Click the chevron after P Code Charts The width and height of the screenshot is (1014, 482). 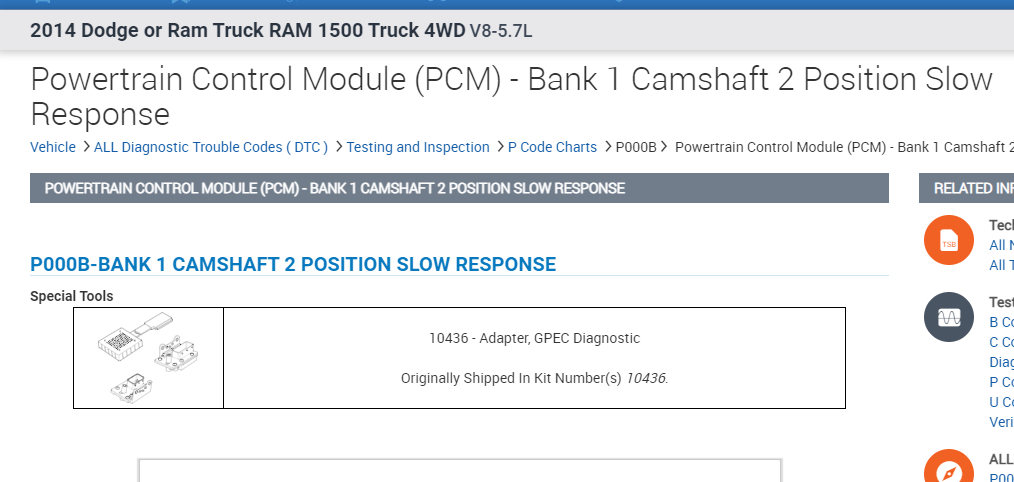[x=607, y=147]
